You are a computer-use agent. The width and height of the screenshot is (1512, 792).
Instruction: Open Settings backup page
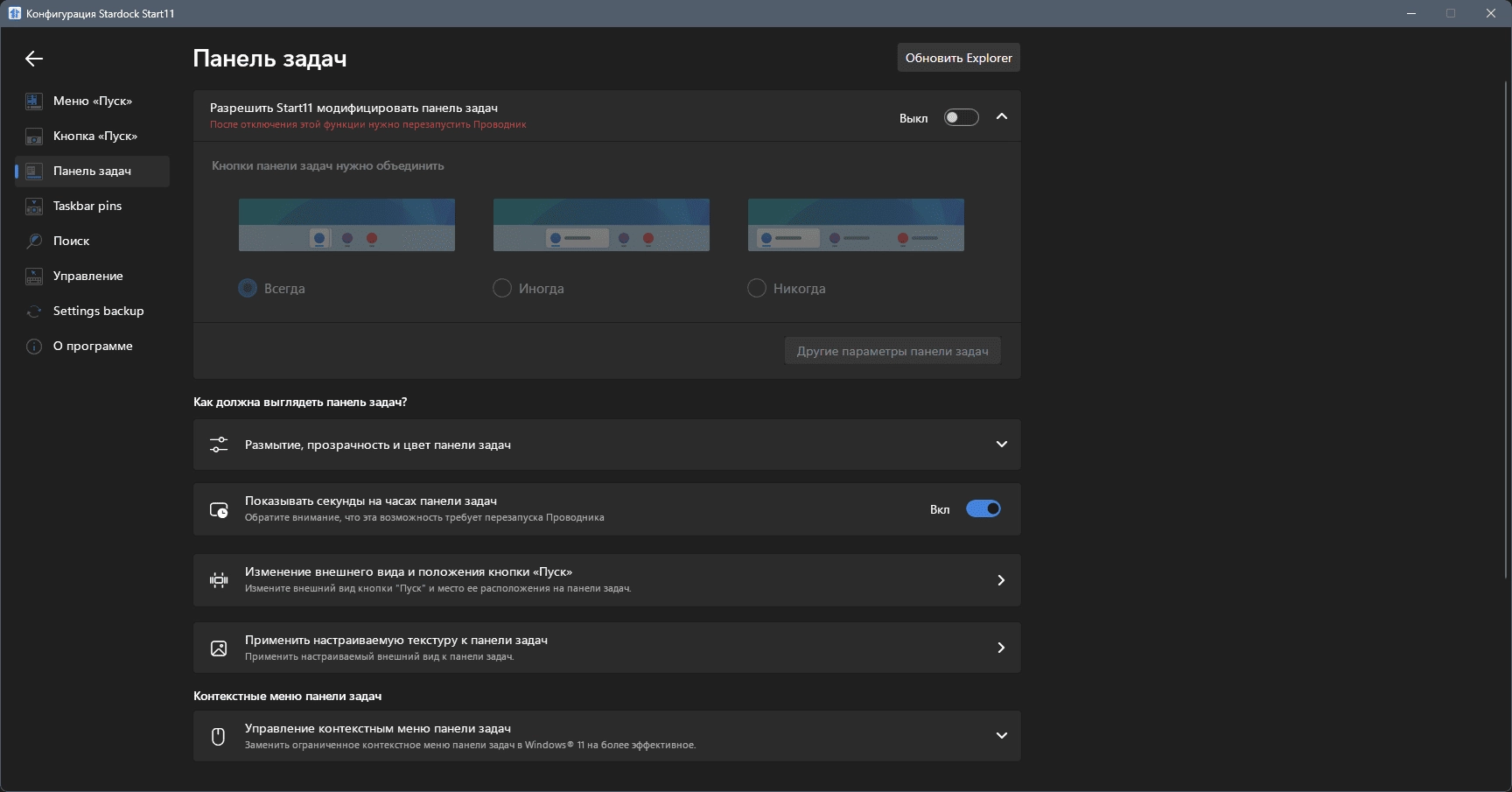click(x=93, y=312)
